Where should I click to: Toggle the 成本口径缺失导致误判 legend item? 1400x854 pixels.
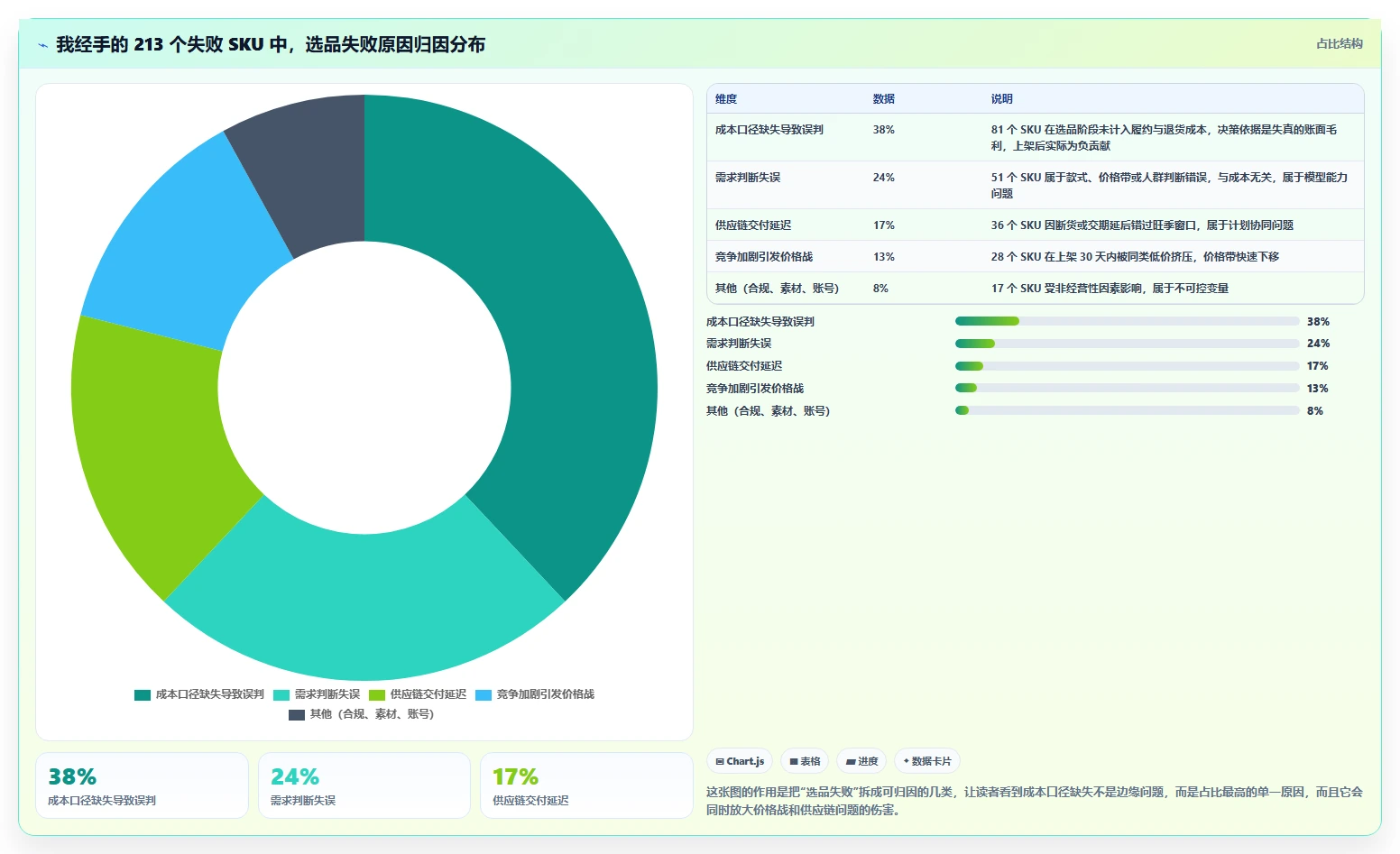pyautogui.click(x=199, y=694)
